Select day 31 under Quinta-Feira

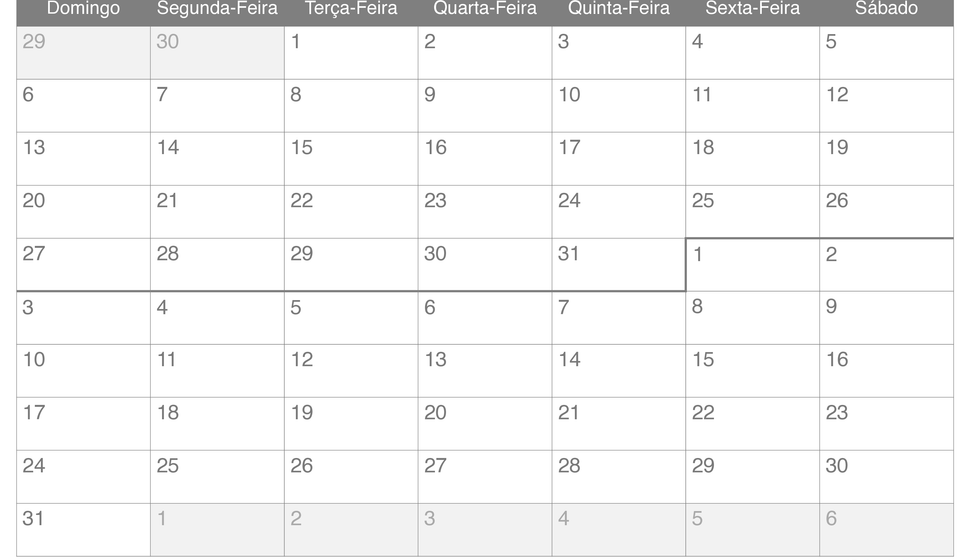pyautogui.click(x=619, y=265)
